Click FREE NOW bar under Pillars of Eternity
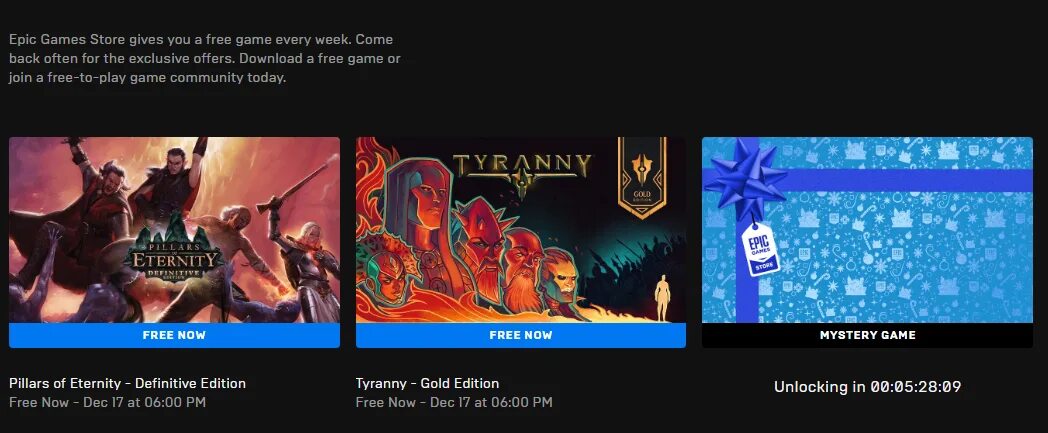1048x433 pixels. tap(174, 335)
